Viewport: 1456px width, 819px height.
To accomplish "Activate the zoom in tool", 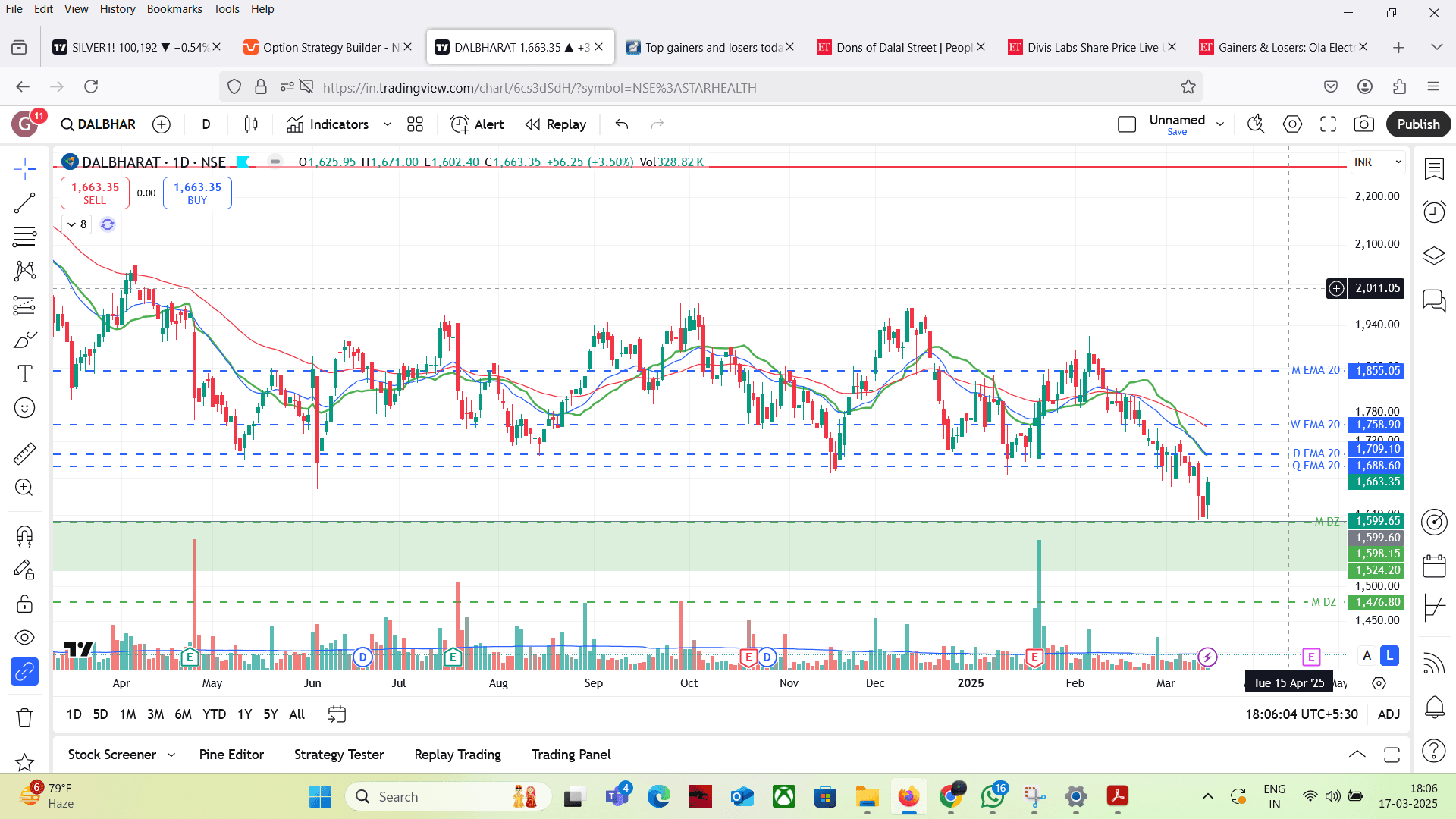I will [x=25, y=488].
